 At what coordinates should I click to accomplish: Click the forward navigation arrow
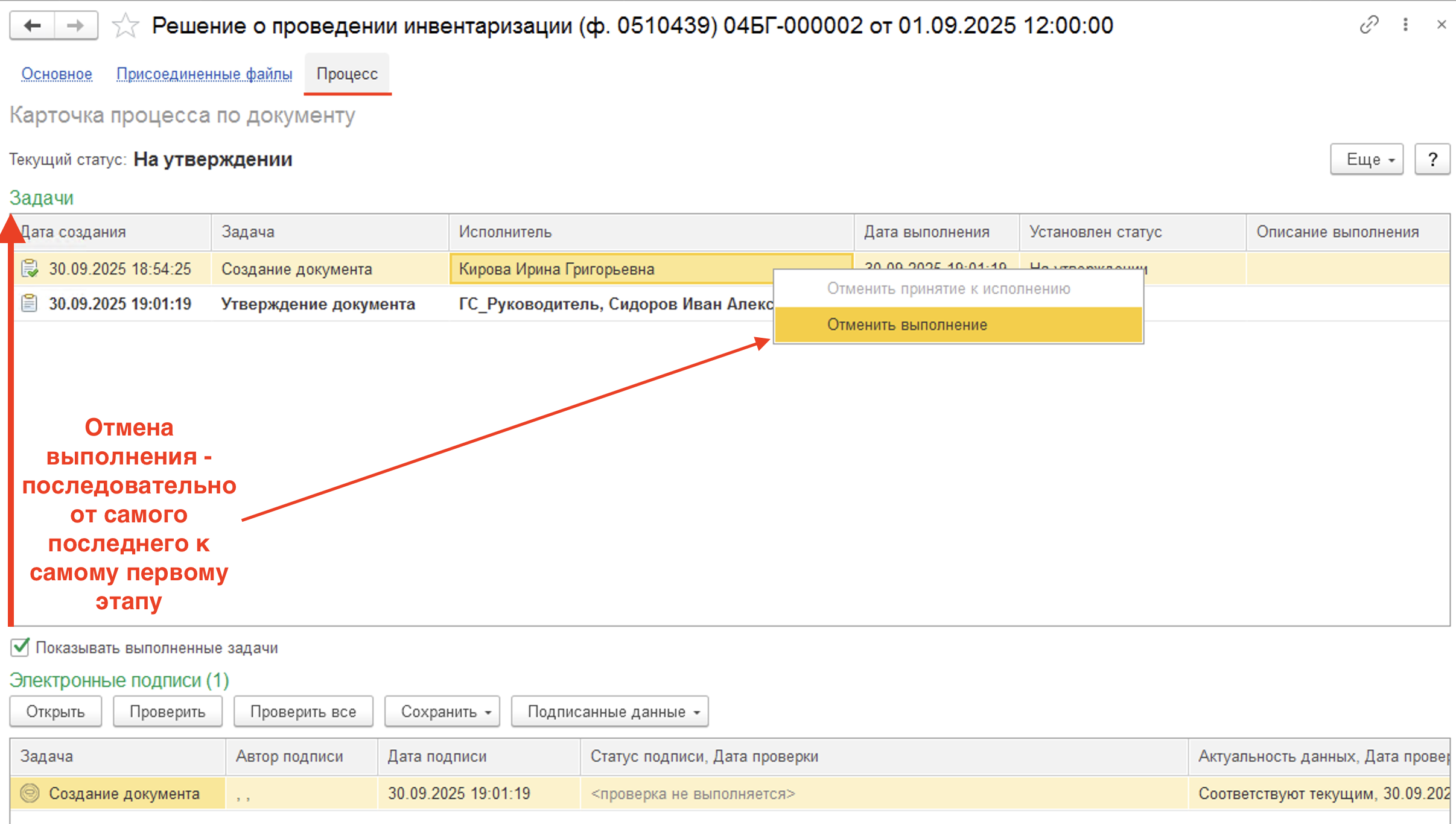(x=75, y=25)
